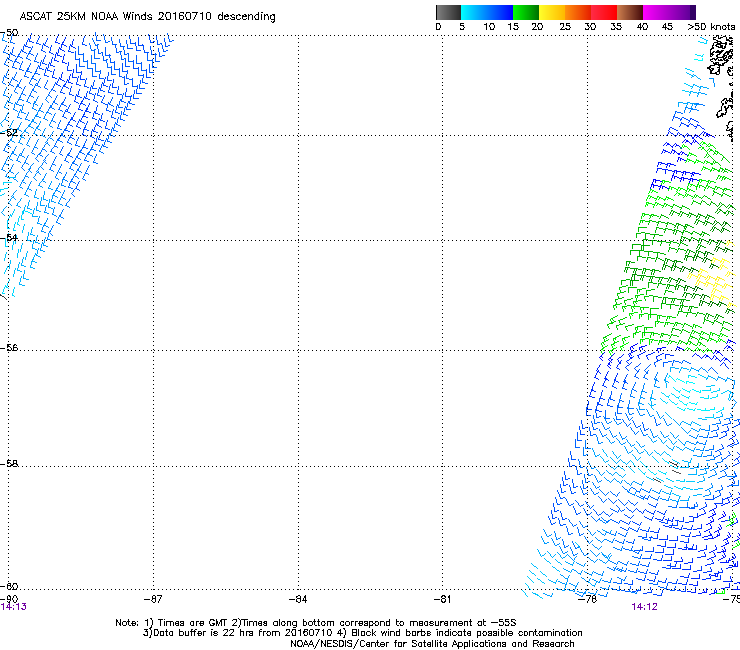Click the '-87' longitude label
The height and width of the screenshot is (650, 740).
tap(153, 599)
